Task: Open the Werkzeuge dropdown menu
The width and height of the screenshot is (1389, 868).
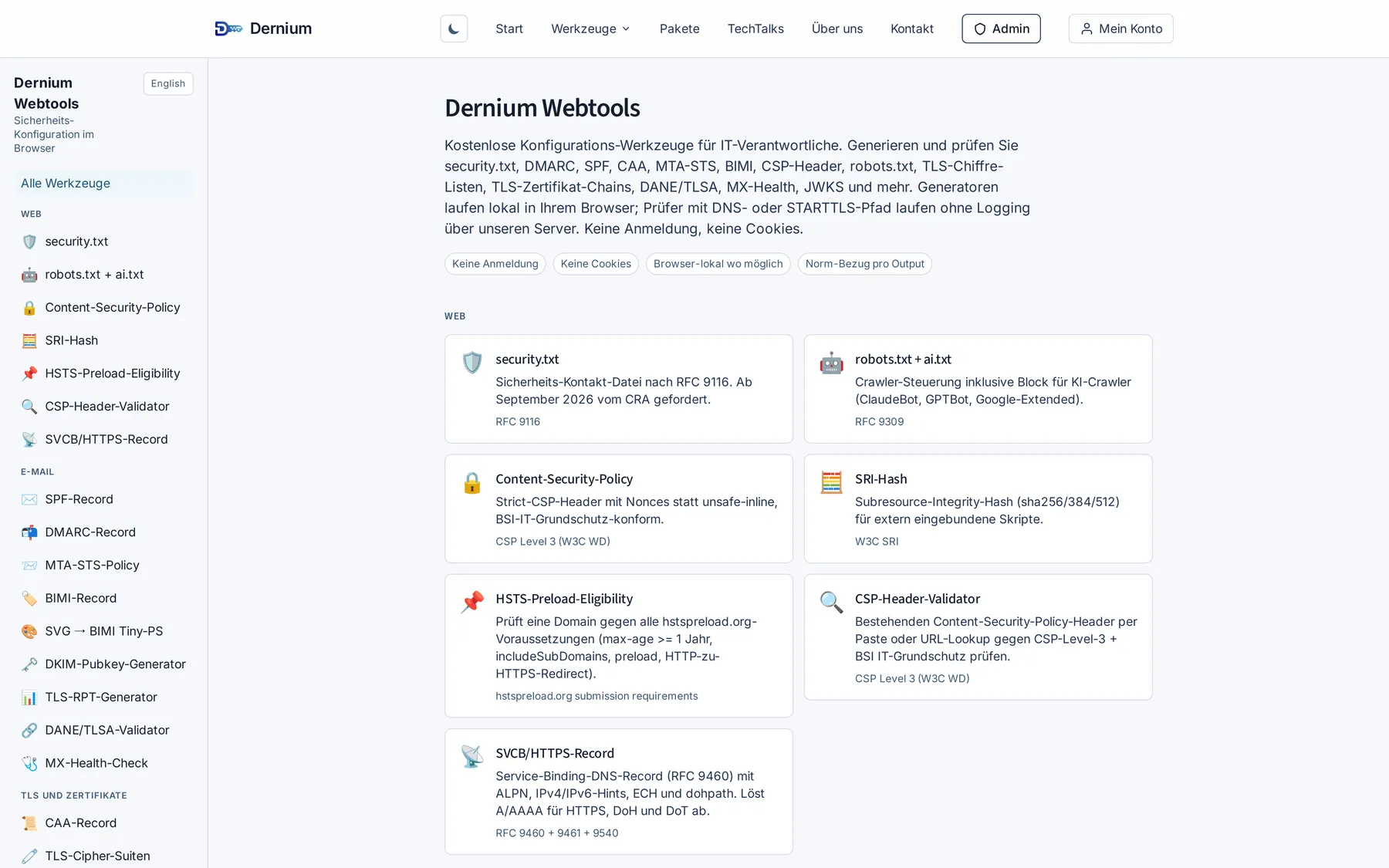Action: point(590,29)
